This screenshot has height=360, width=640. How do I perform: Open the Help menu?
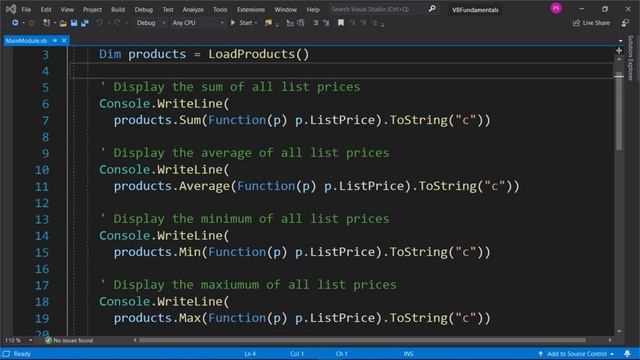click(313, 9)
